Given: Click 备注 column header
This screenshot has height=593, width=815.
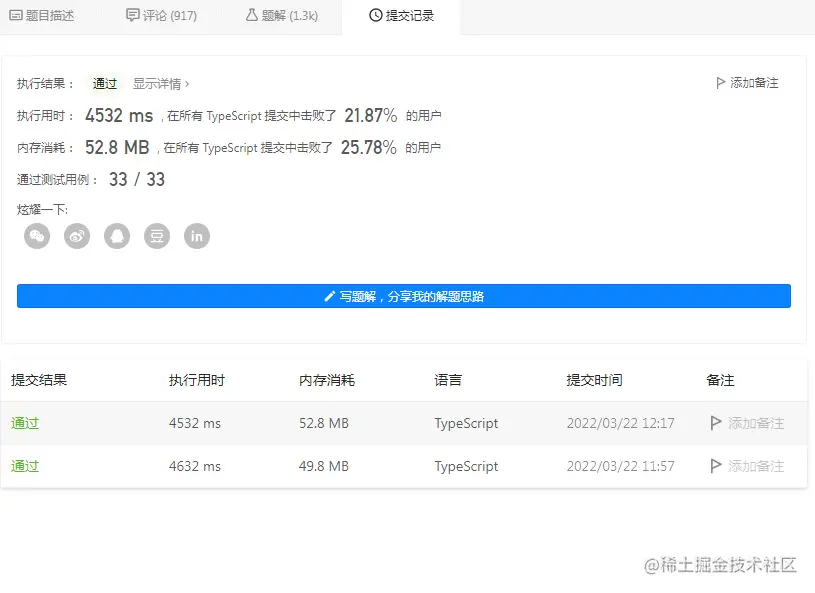Looking at the screenshot, I should coord(720,380).
